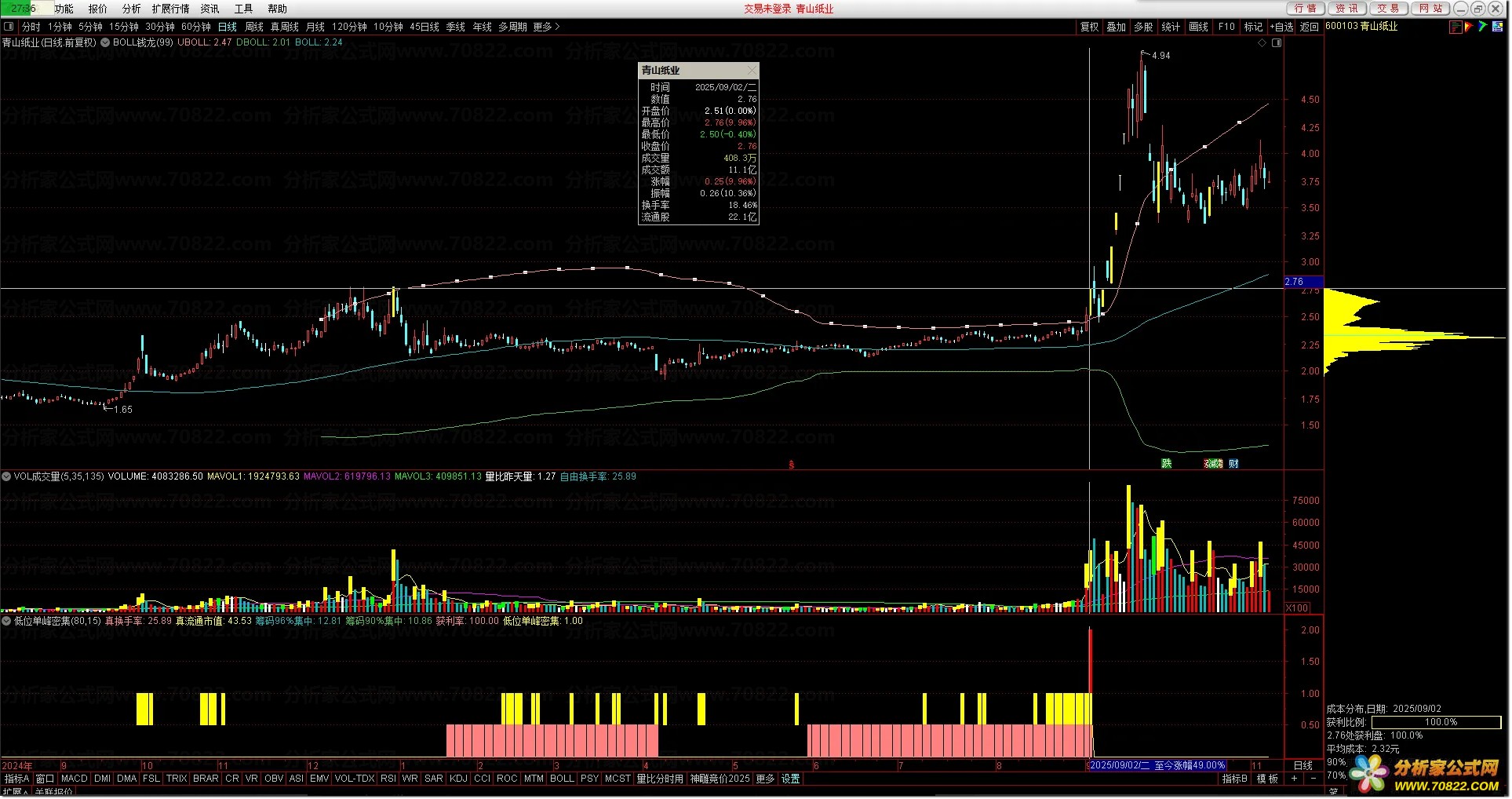Expand the 低位单峰密集 indicator dropdown arrow
The height and width of the screenshot is (799, 1512).
[x=6, y=621]
